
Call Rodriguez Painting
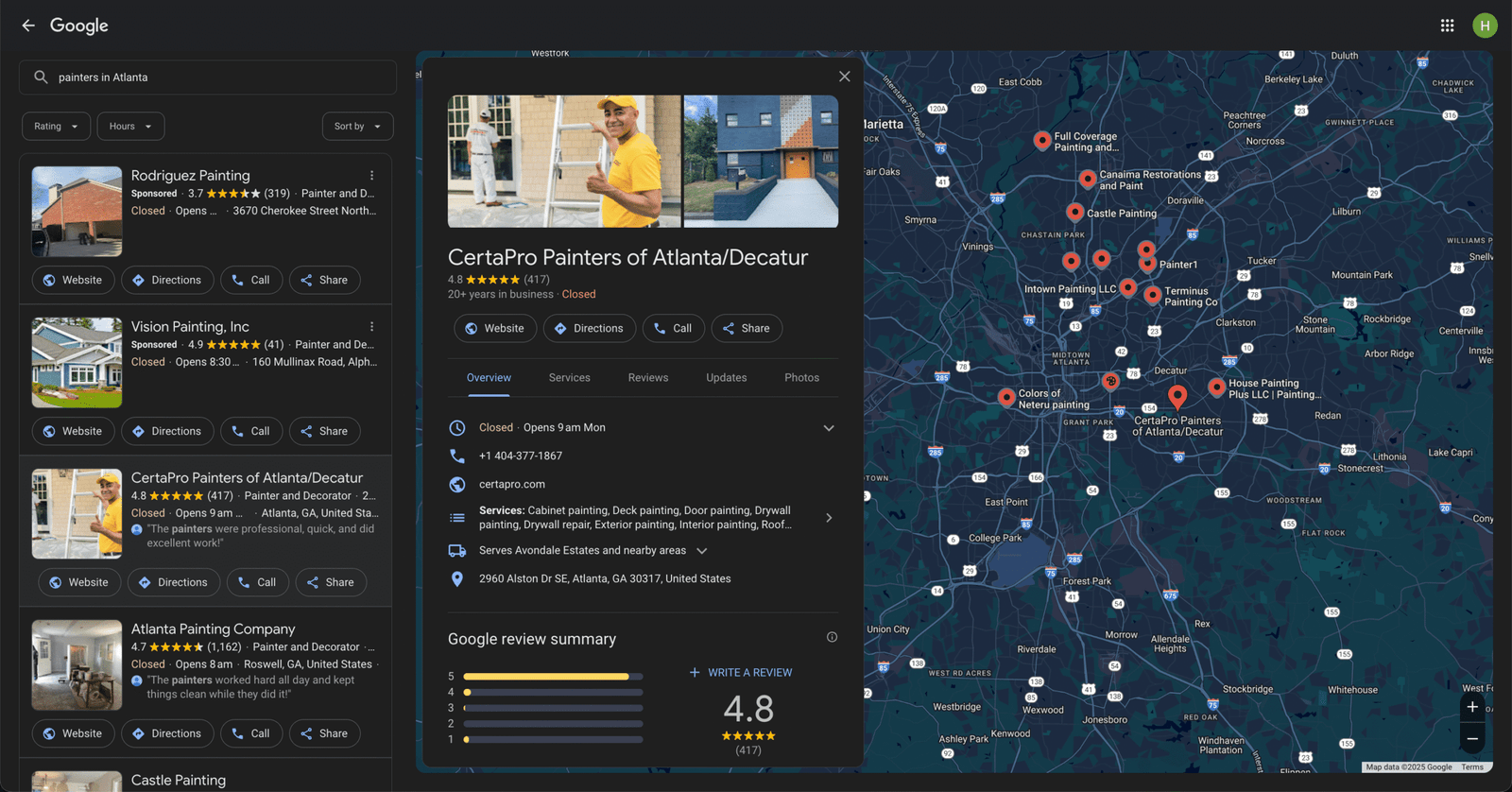tap(251, 281)
